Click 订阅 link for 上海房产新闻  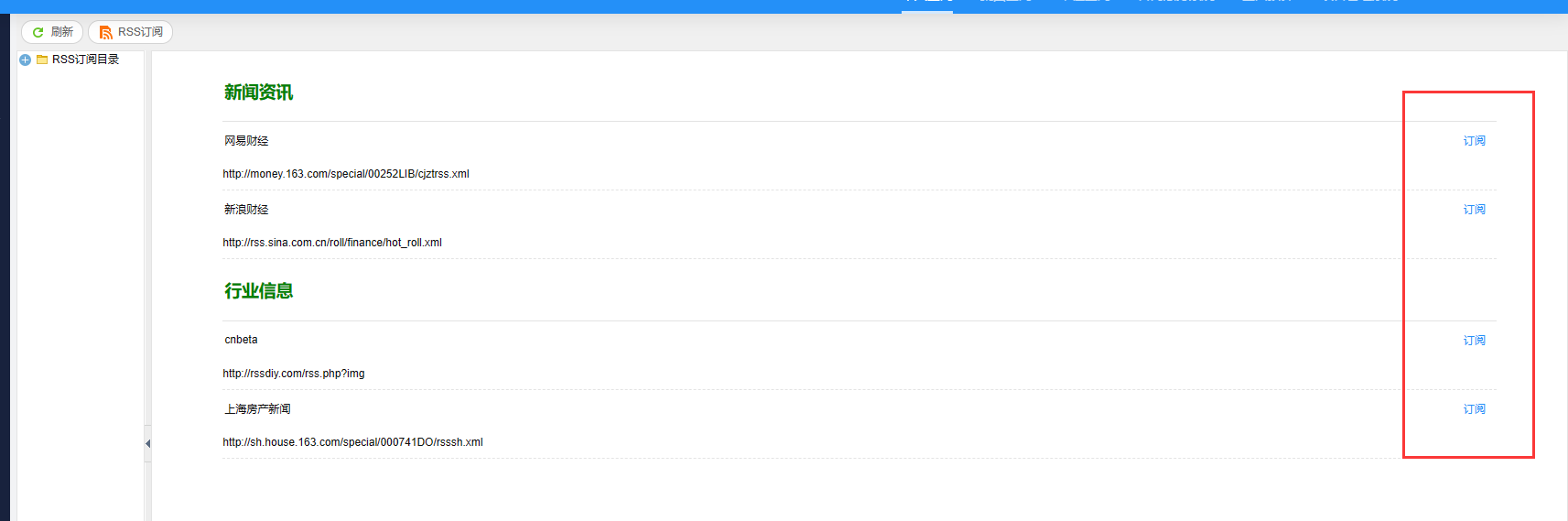click(1474, 409)
